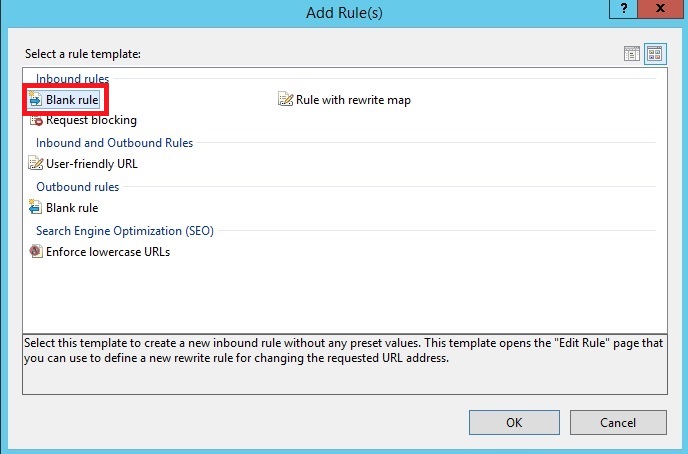This screenshot has height=454, width=688.
Task: Select the 'User-friendly URL' label
Action: pyautogui.click(x=92, y=164)
